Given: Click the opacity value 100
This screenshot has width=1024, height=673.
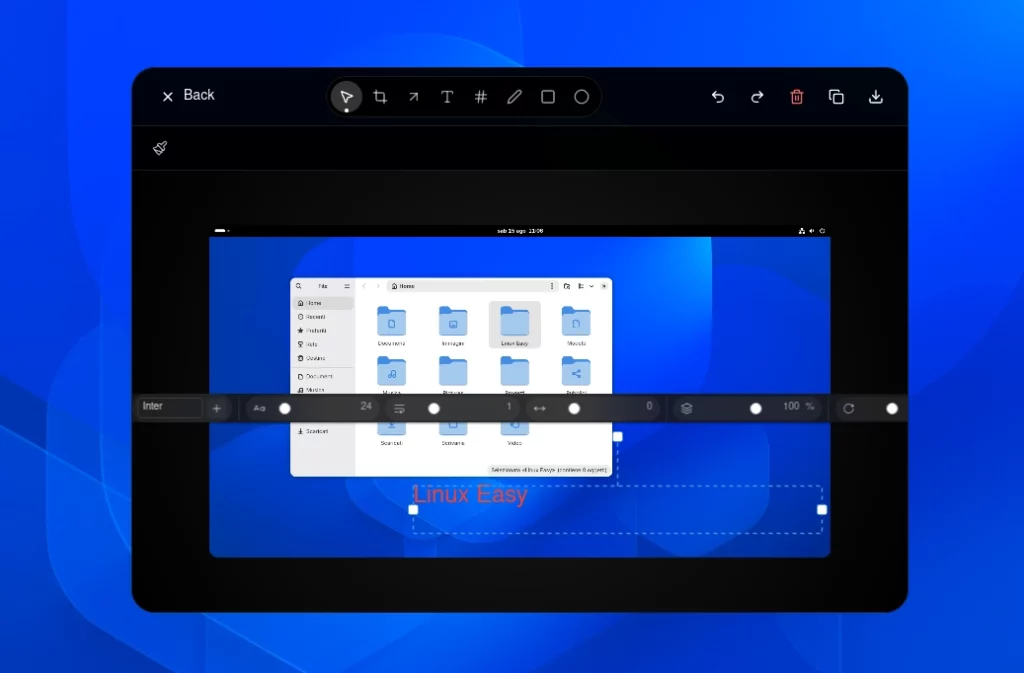Looking at the screenshot, I should pyautogui.click(x=791, y=406).
